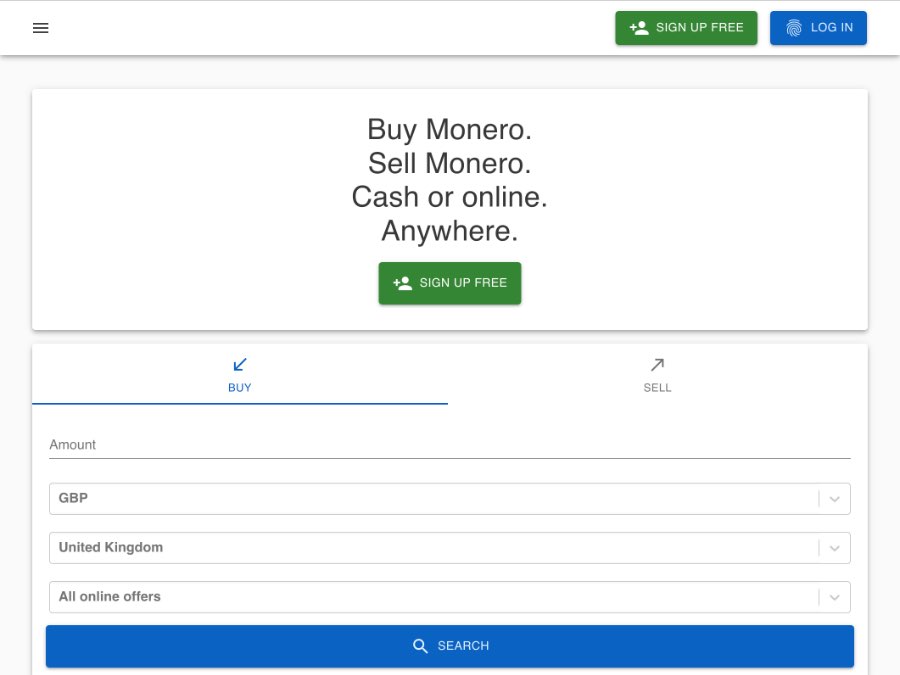Click the chevron on the GBP selector
This screenshot has width=900, height=675.
point(835,498)
